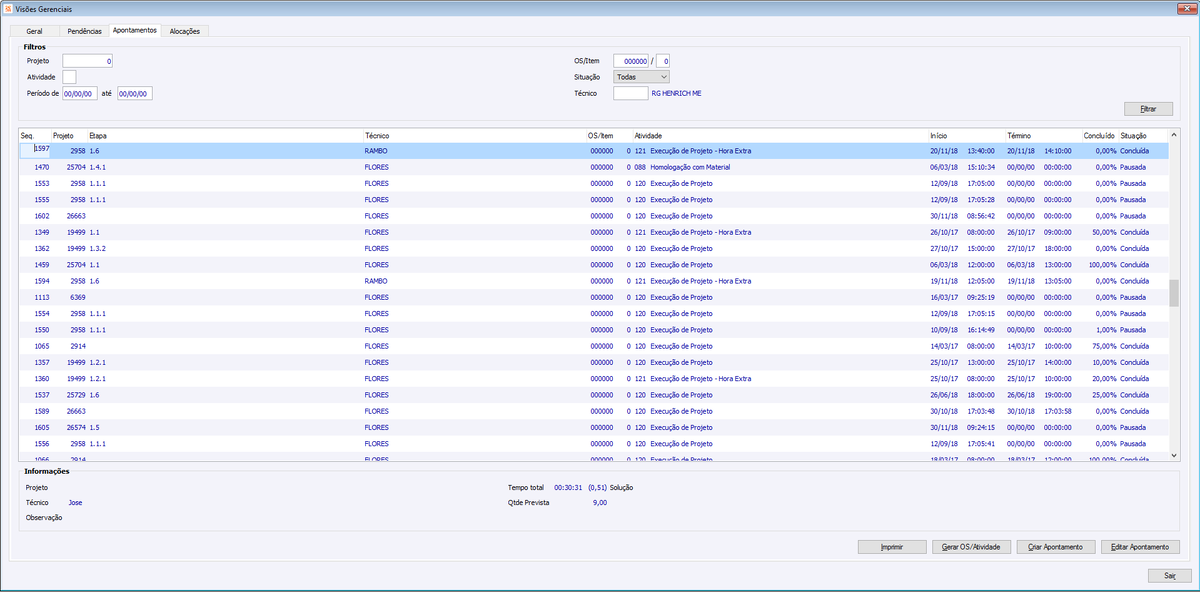Click Etapa 1.4.1 cell

coord(98,167)
